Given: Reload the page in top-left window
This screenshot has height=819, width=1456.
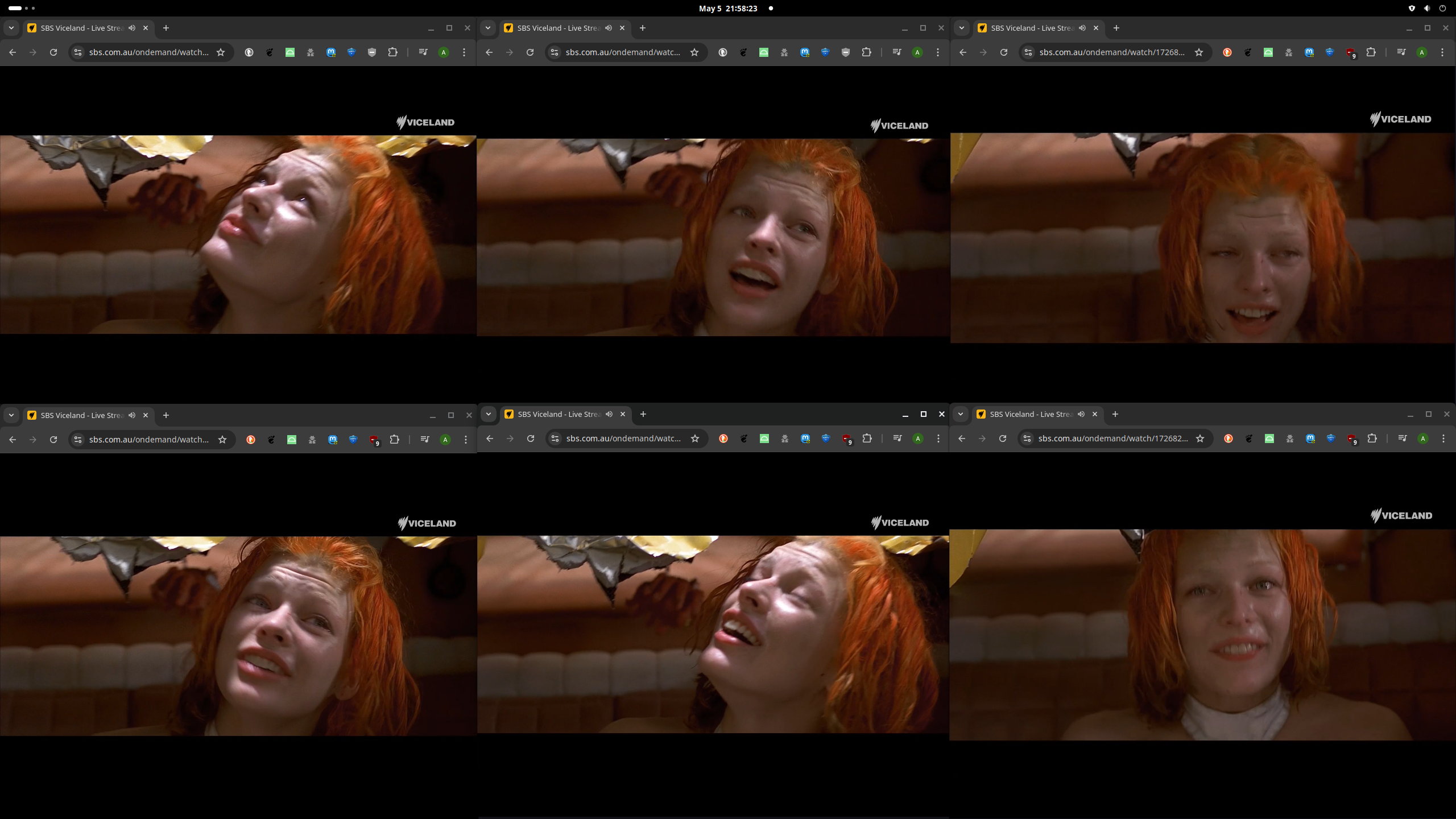Looking at the screenshot, I should pos(53,52).
